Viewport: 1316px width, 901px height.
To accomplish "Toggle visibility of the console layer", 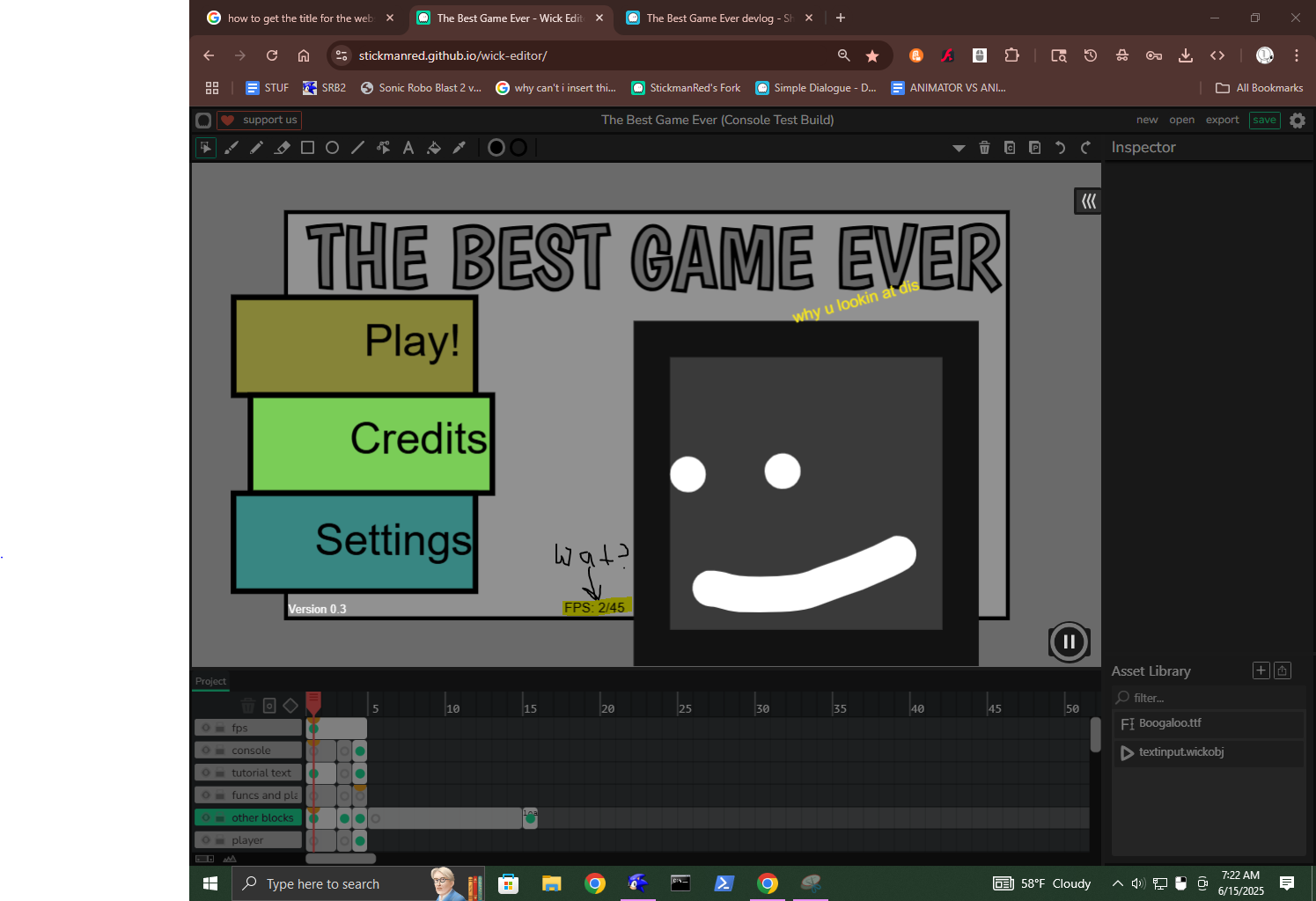I will (206, 751).
